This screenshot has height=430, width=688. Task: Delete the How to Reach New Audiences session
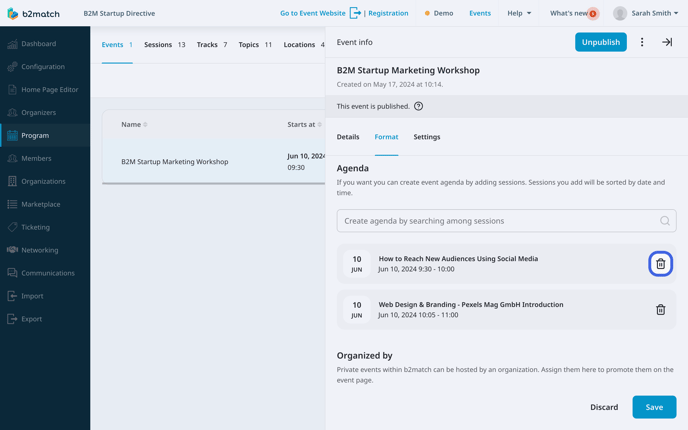(x=660, y=264)
